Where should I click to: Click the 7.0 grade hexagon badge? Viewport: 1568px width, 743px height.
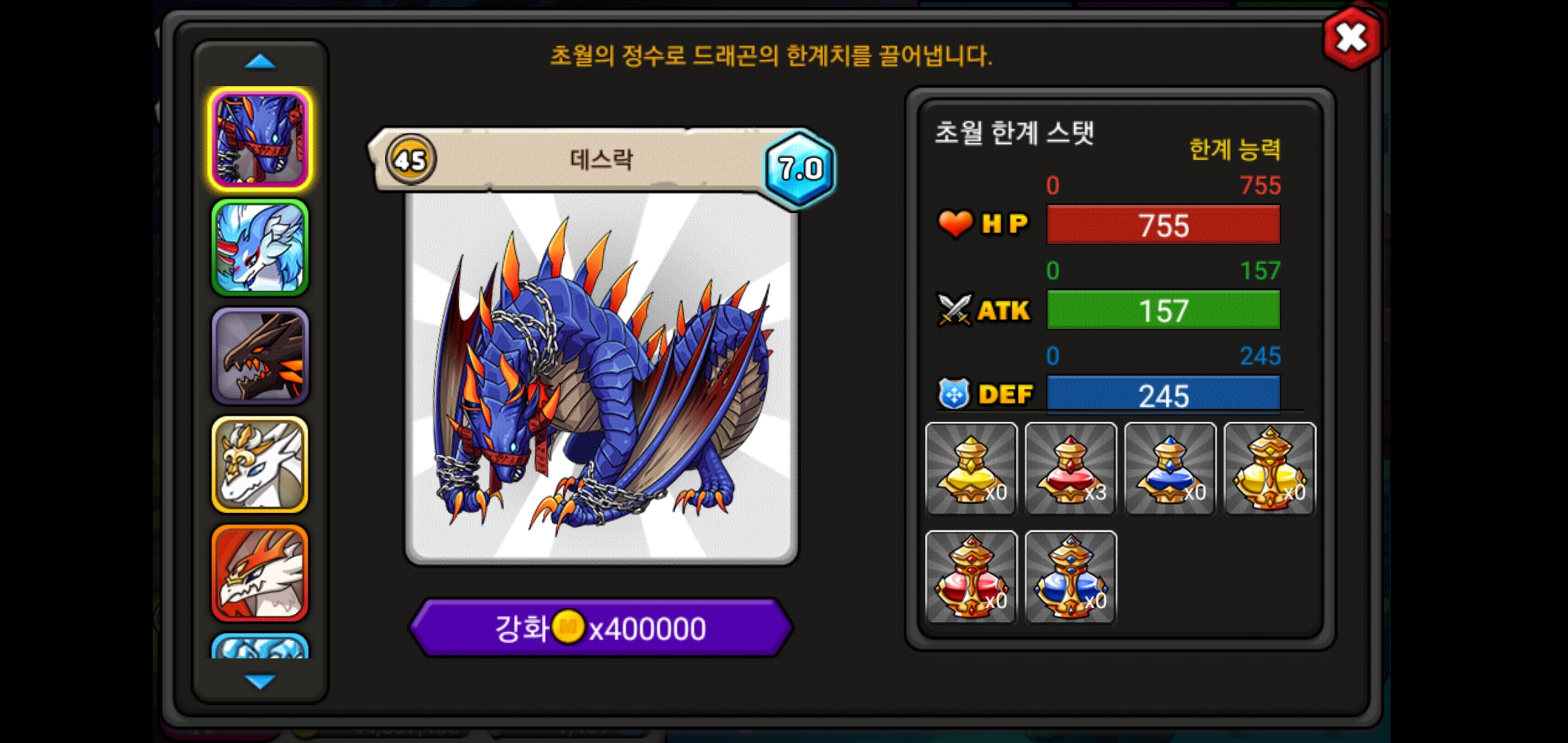click(x=801, y=168)
